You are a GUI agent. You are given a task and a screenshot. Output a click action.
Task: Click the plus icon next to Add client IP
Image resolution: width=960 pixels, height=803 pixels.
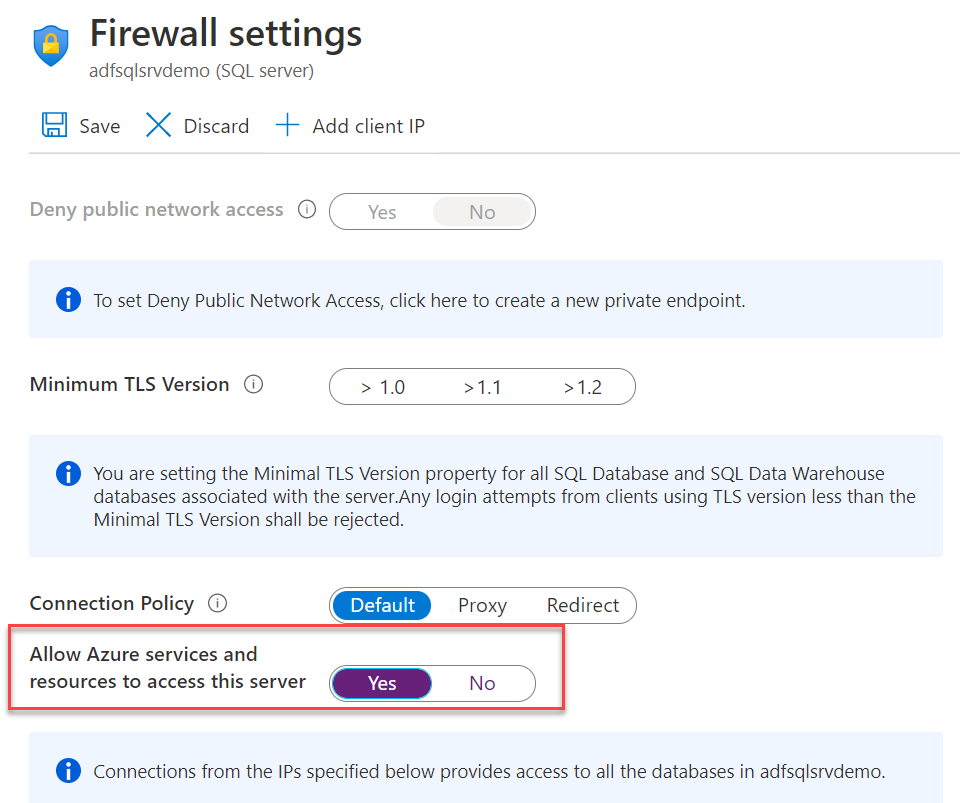[x=287, y=125]
